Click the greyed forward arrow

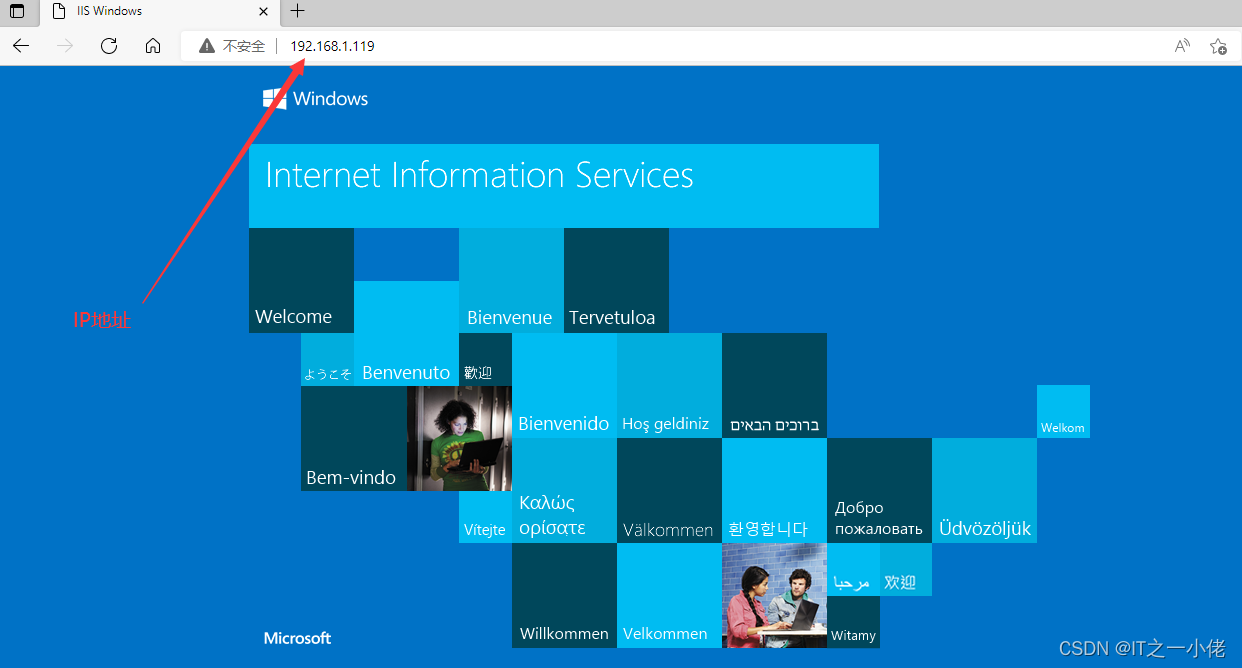coord(65,46)
